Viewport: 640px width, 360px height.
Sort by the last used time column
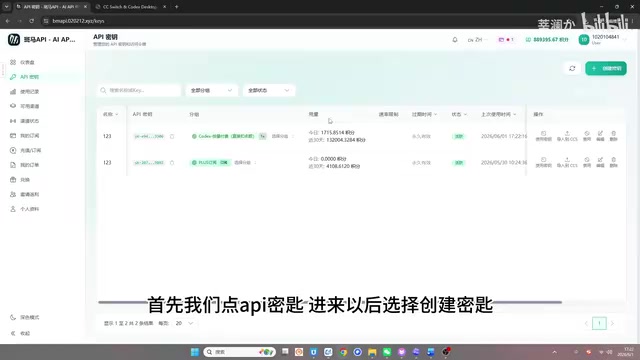click(498, 114)
